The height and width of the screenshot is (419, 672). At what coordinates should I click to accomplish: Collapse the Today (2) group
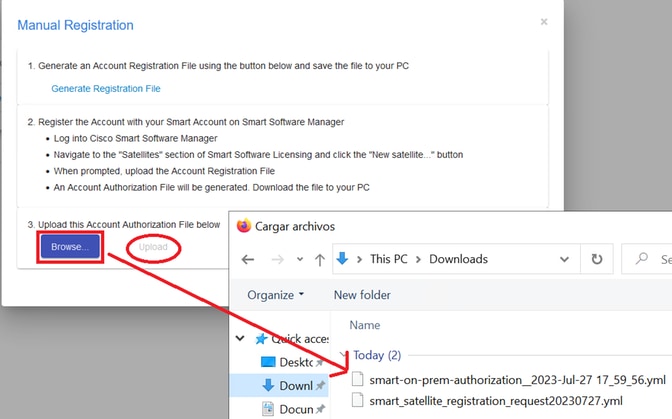pos(343,355)
